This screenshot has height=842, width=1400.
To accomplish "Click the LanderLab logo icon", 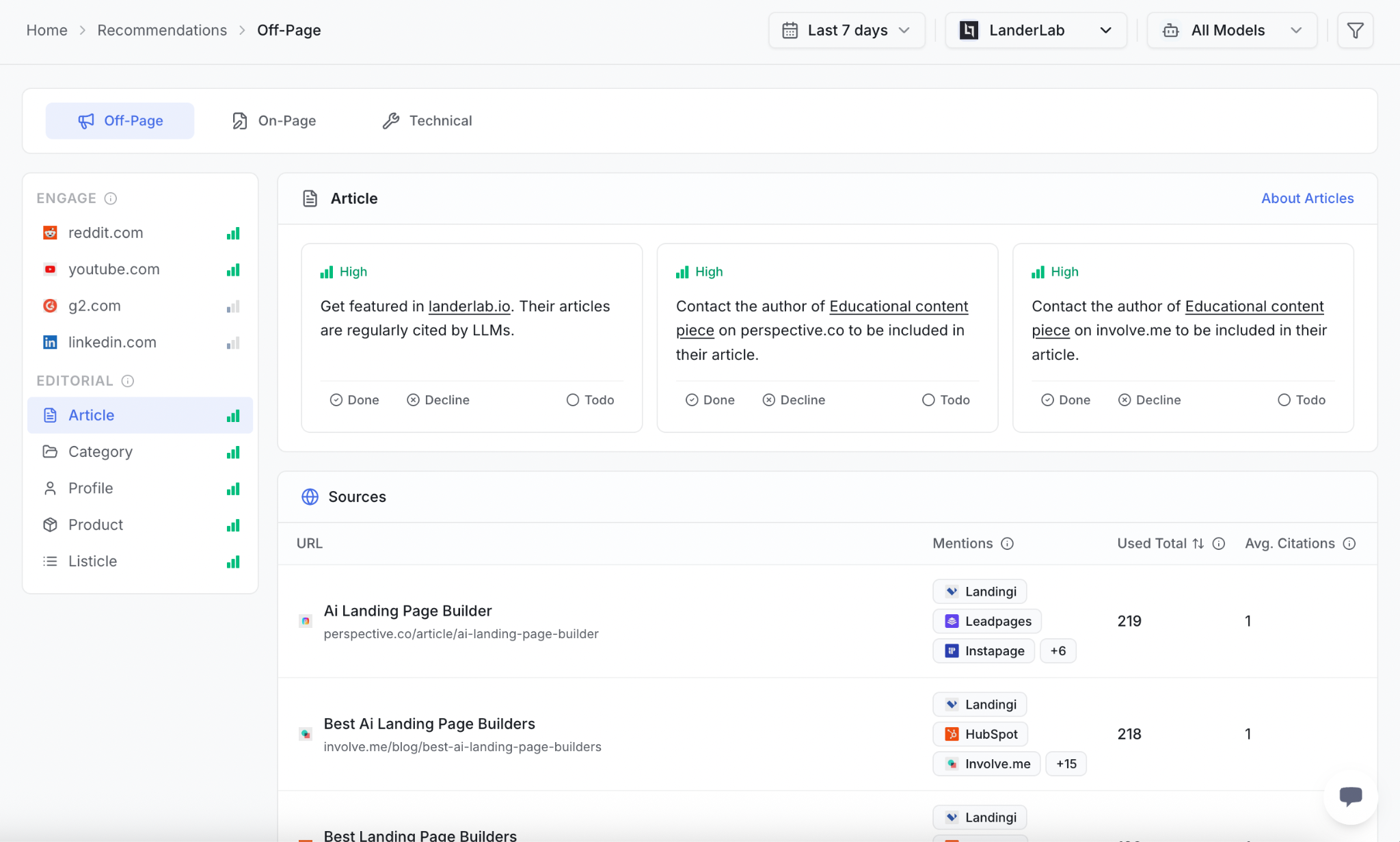I will tap(969, 30).
